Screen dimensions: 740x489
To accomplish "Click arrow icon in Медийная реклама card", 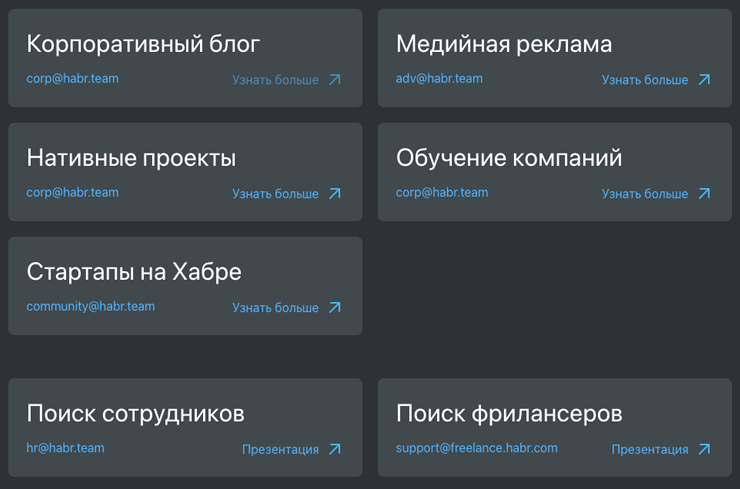I will click(704, 80).
